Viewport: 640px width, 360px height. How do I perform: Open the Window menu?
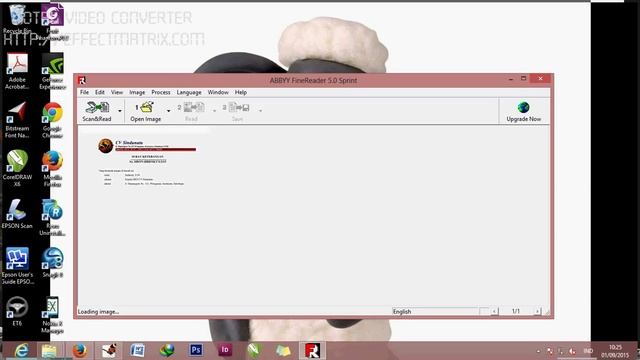point(218,92)
